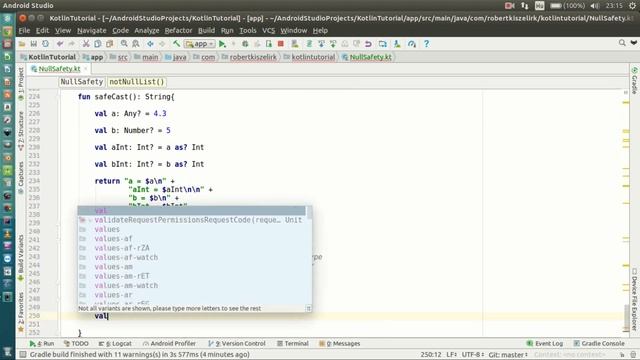Toggle Device File Explorer panel
This screenshot has width=640, height=360.
point(634,300)
